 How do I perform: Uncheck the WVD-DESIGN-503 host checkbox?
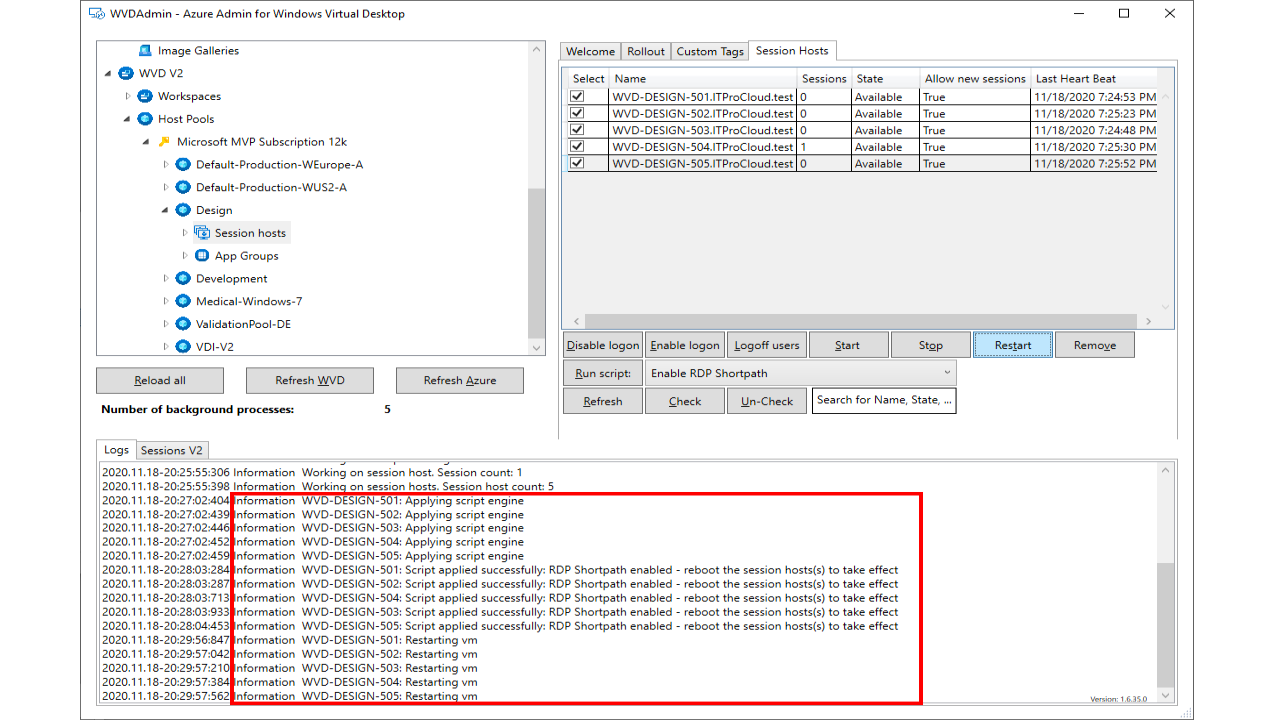point(577,130)
